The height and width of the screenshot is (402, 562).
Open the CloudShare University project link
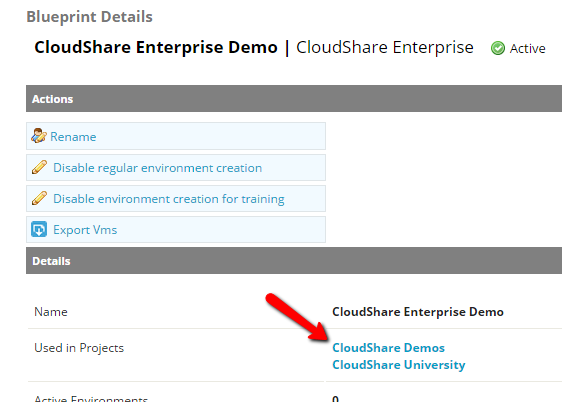coord(399,365)
